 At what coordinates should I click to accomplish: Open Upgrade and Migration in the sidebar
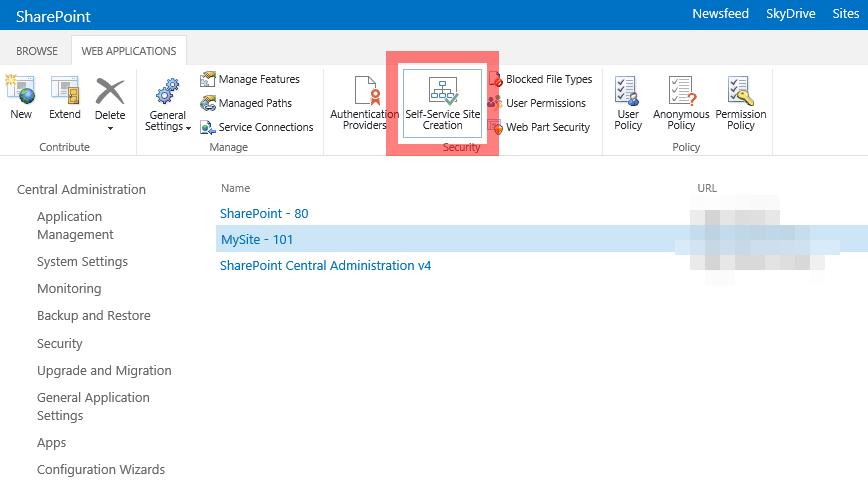click(104, 371)
